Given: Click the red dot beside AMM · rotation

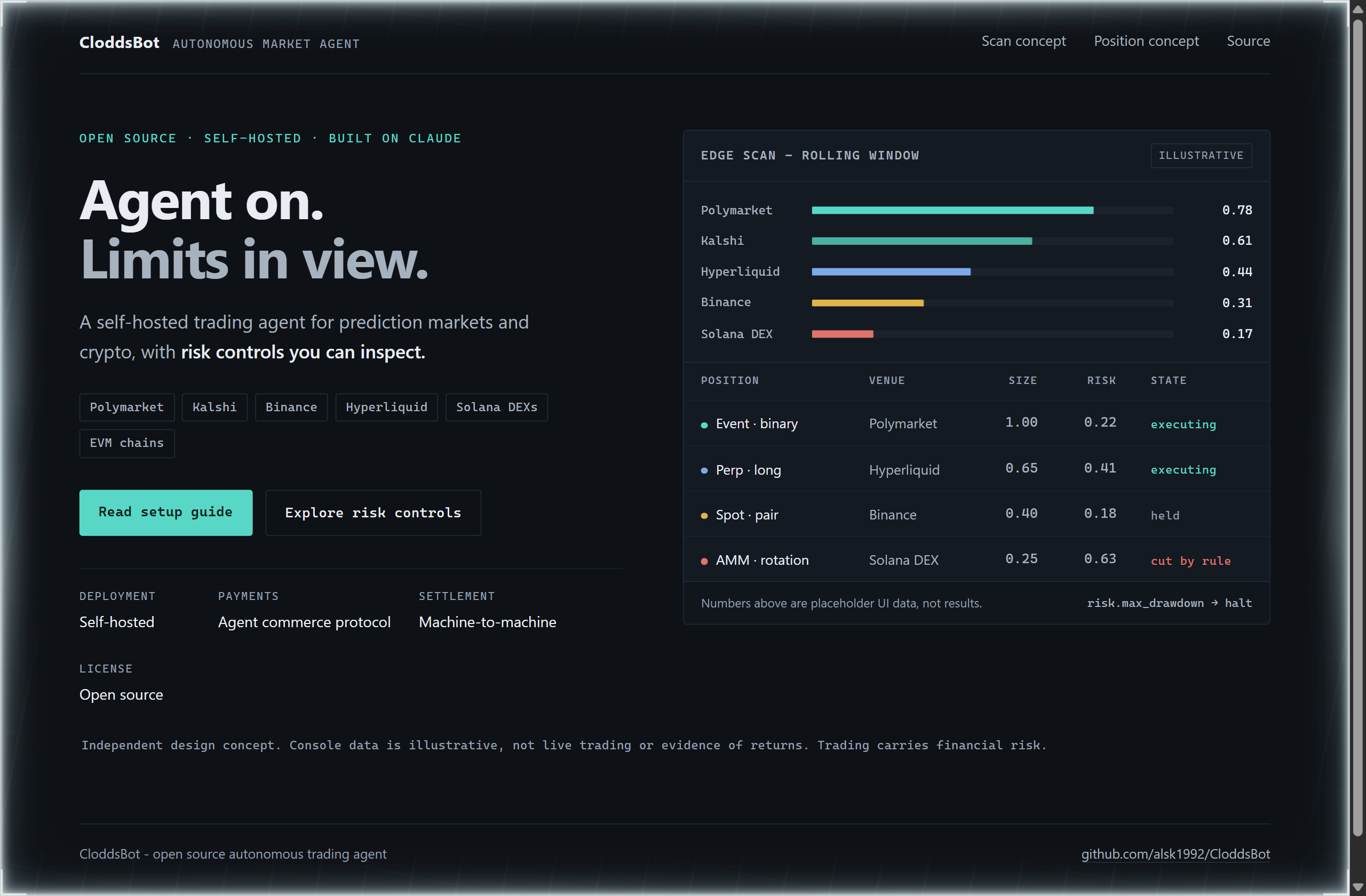Looking at the screenshot, I should pyautogui.click(x=704, y=561).
